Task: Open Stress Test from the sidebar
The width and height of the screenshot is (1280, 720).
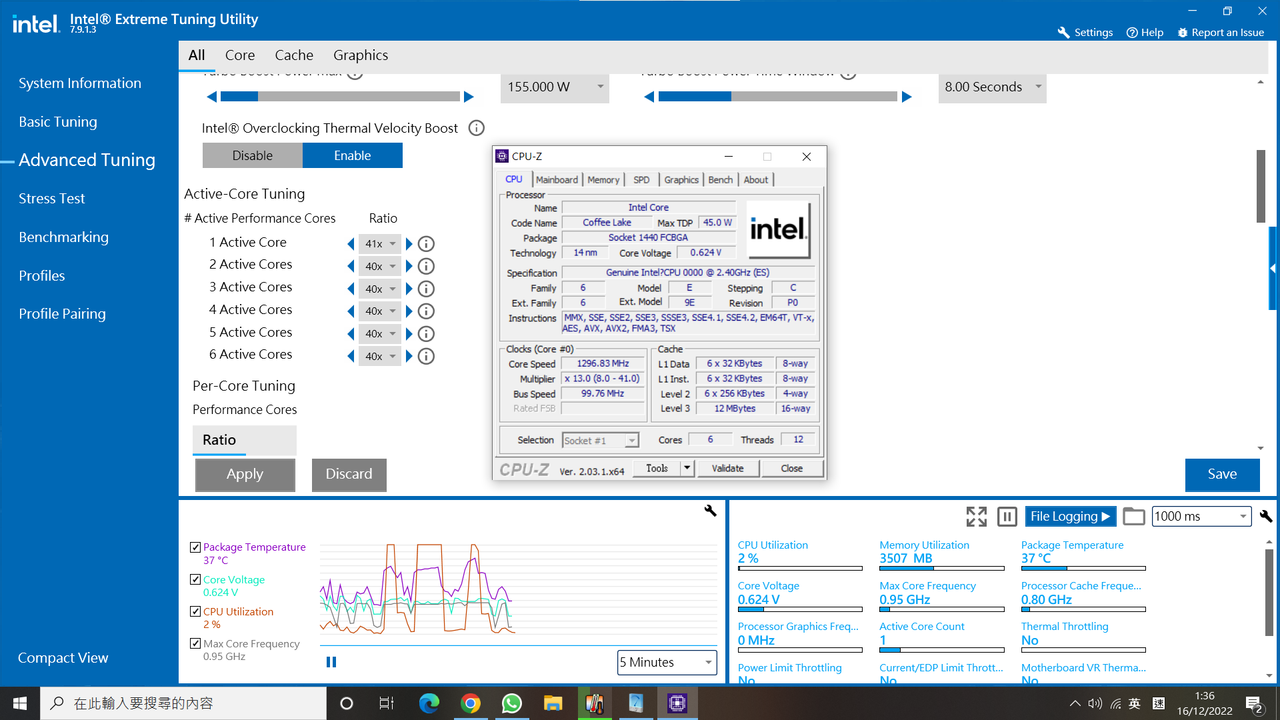Action: tap(52, 198)
